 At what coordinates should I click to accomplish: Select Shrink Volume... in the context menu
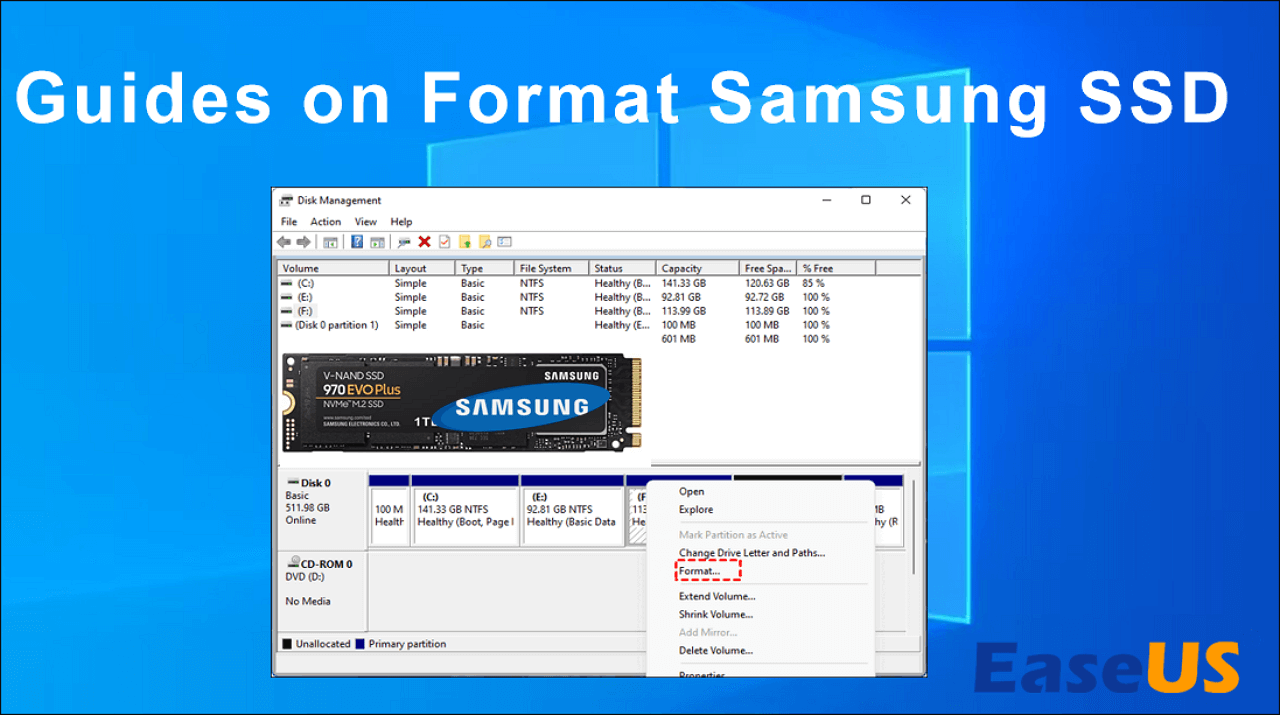click(716, 615)
